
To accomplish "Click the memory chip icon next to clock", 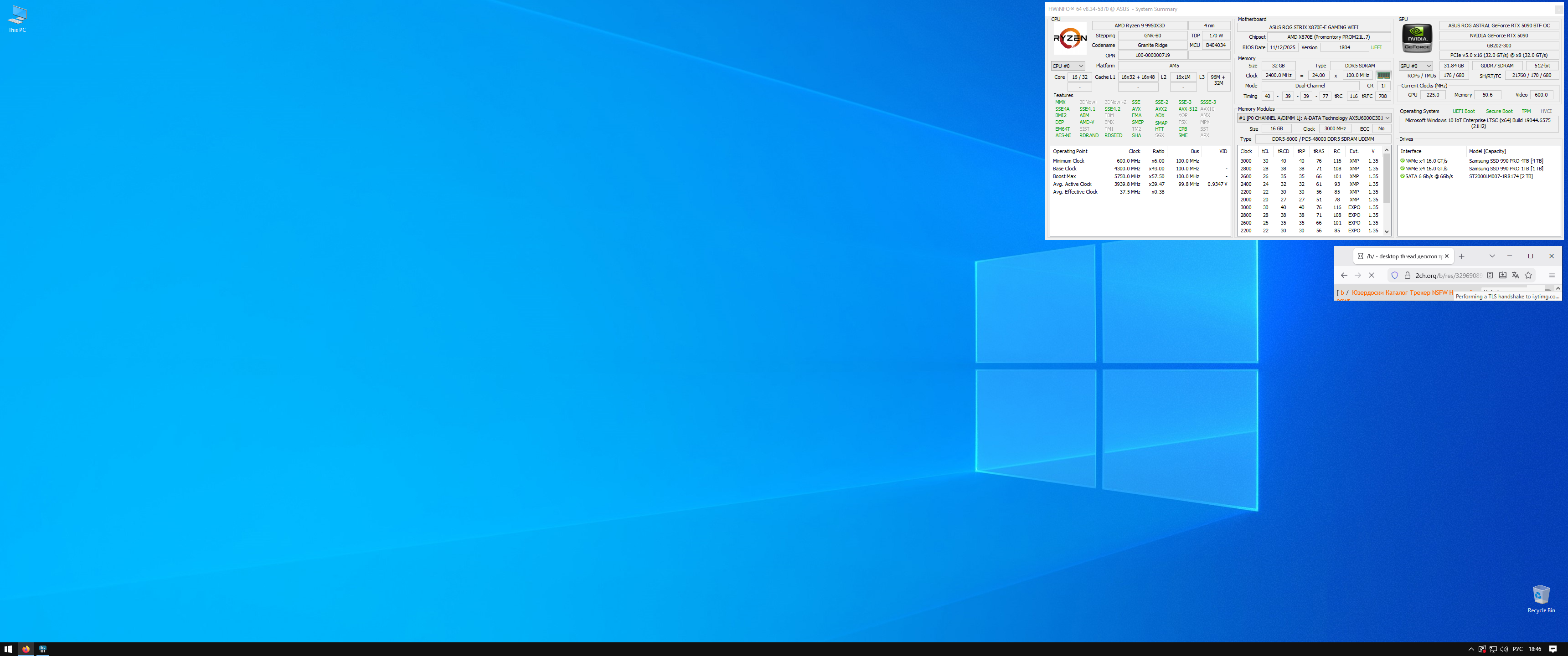I will [1383, 76].
